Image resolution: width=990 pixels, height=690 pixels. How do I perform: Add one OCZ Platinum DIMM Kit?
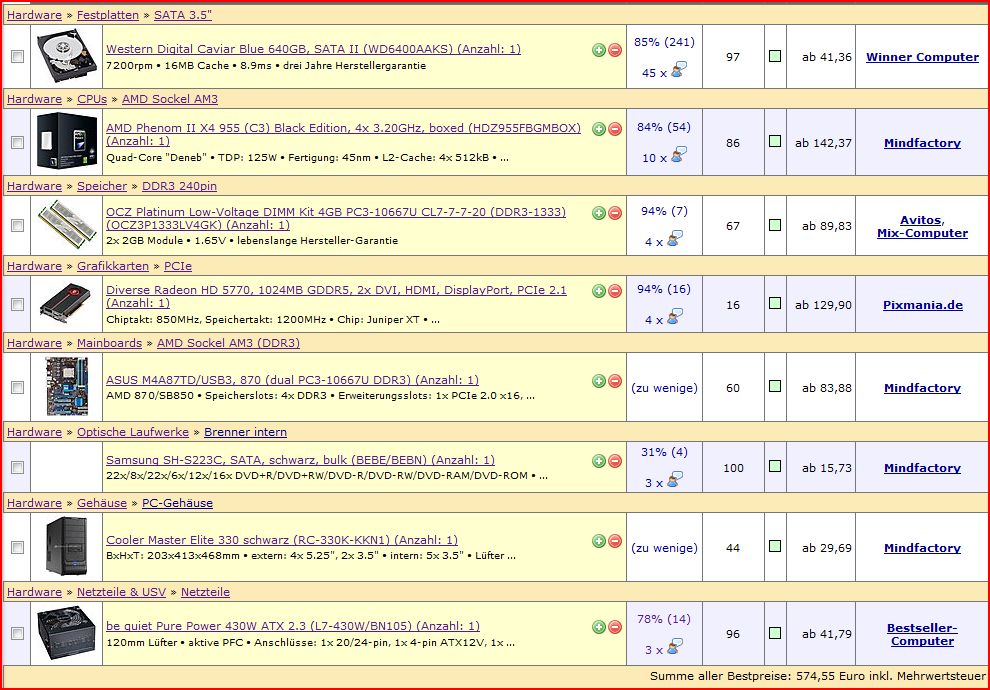[x=599, y=213]
